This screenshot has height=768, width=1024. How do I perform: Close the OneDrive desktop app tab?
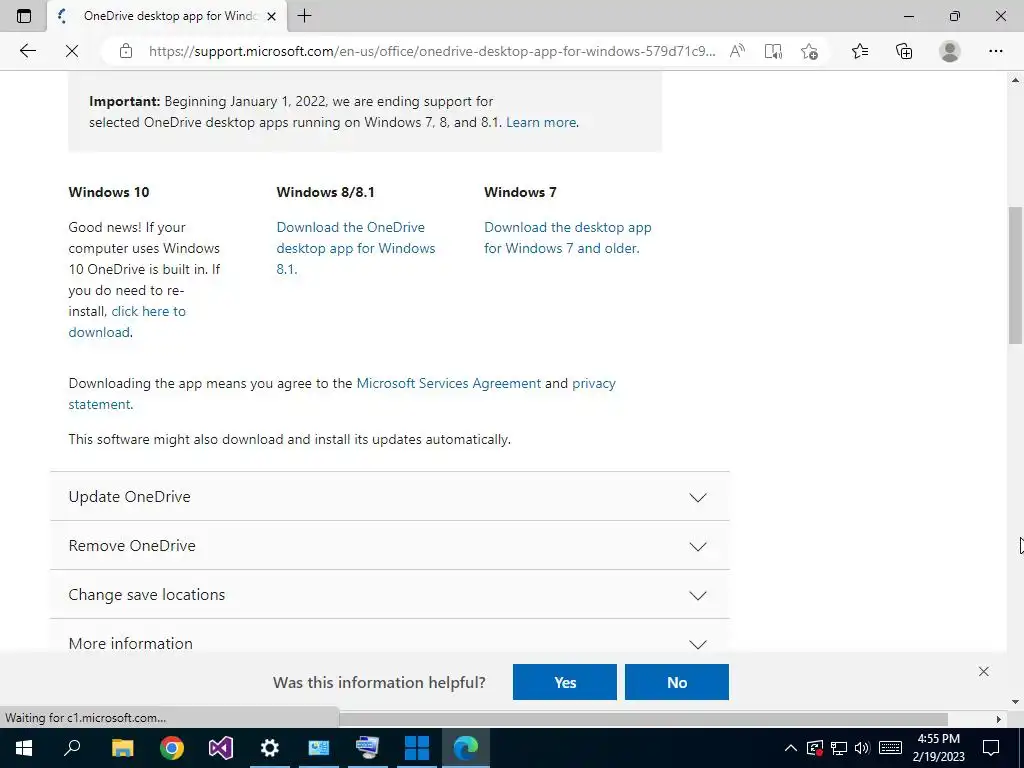pyautogui.click(x=272, y=16)
